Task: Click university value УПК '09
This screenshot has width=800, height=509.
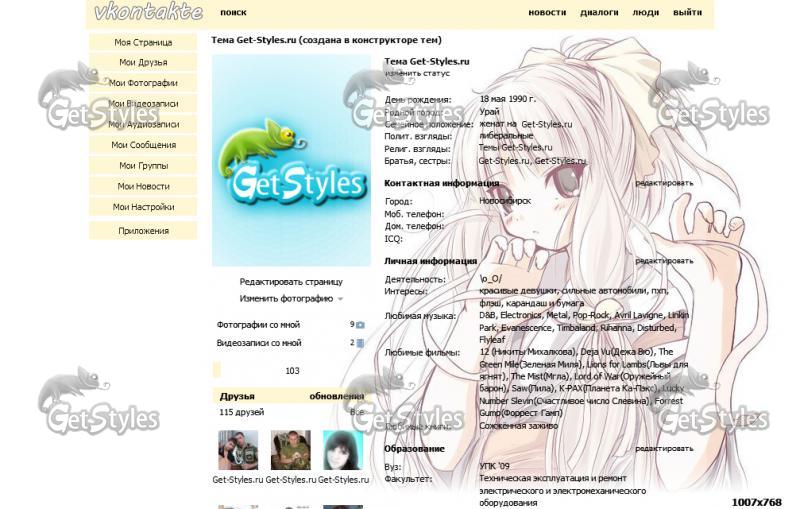Action: 494,466
